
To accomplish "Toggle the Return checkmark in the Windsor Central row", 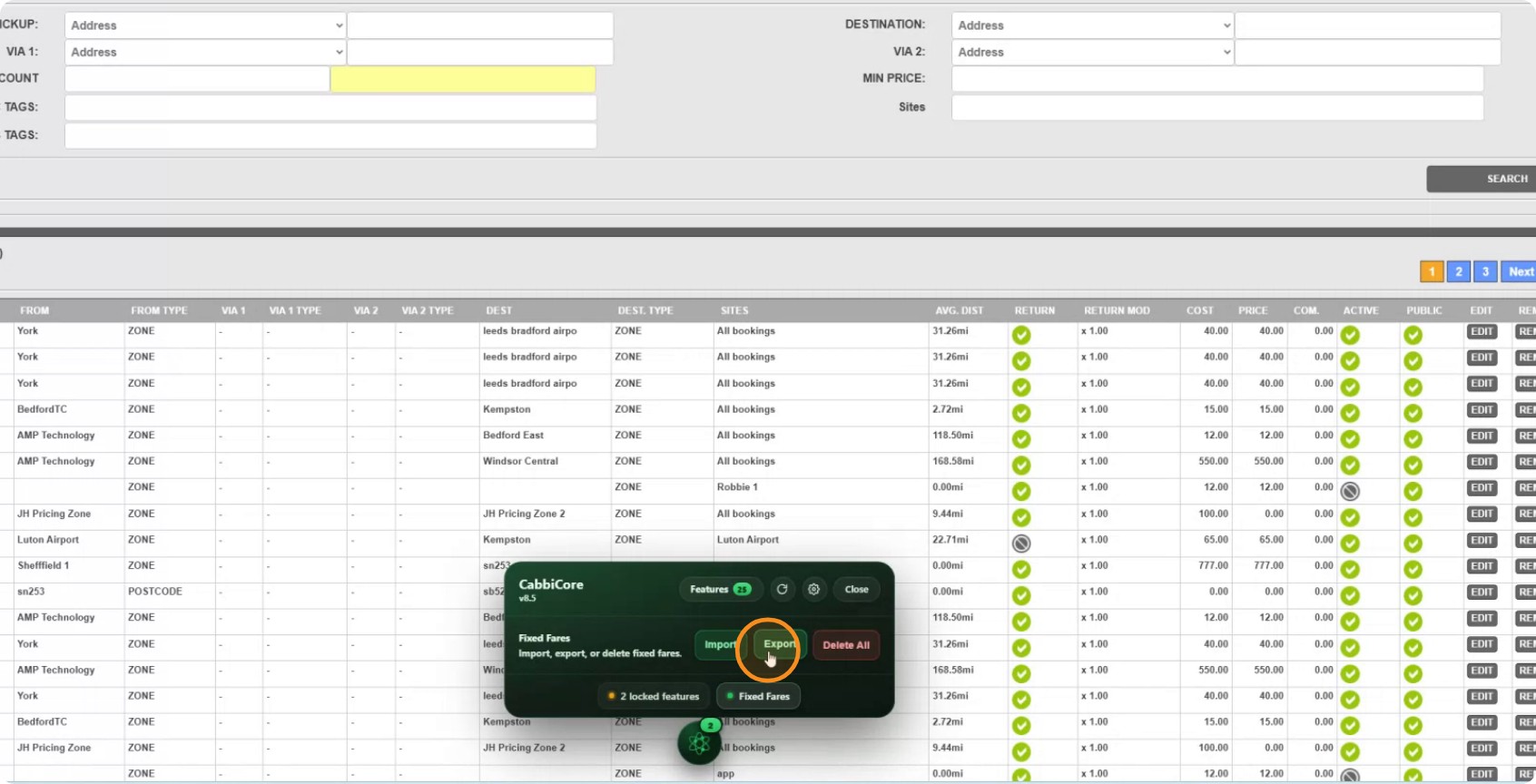I will click(x=1021, y=465).
